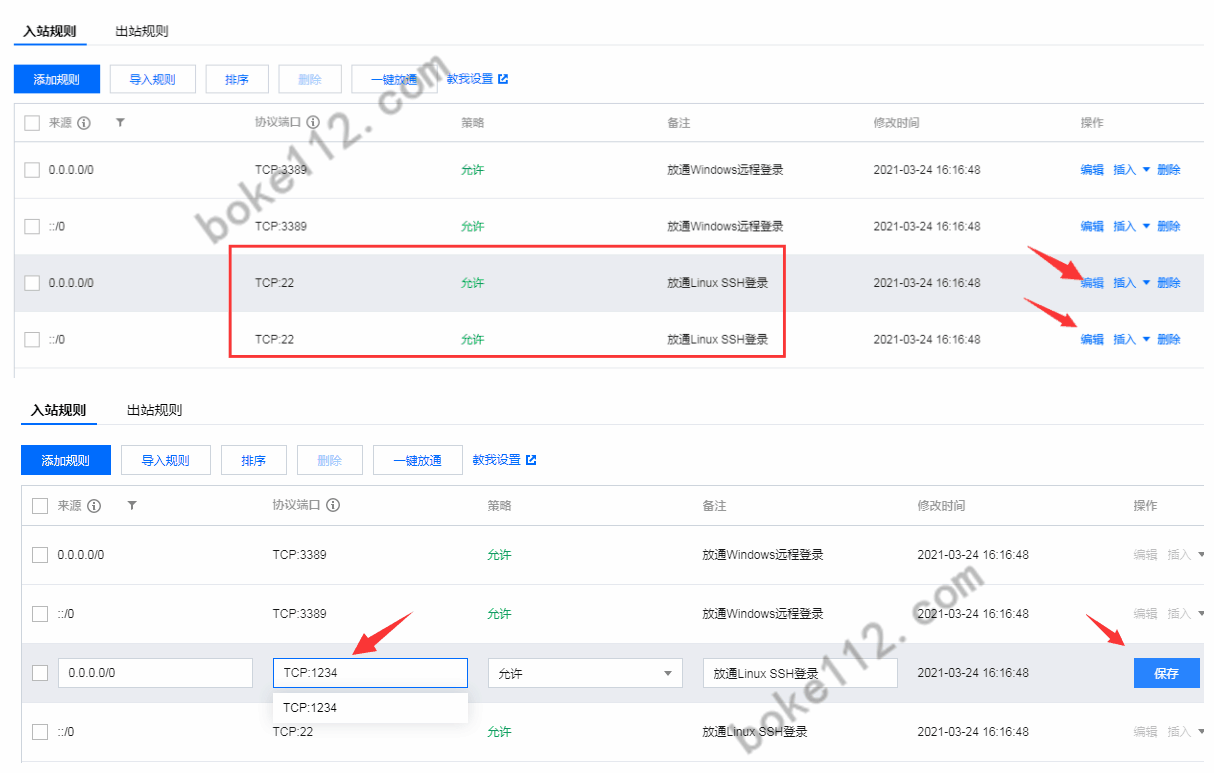Check upper table row ::/0 TCP:3389
Image resolution: width=1214 pixels, height=773 pixels.
[x=32, y=227]
